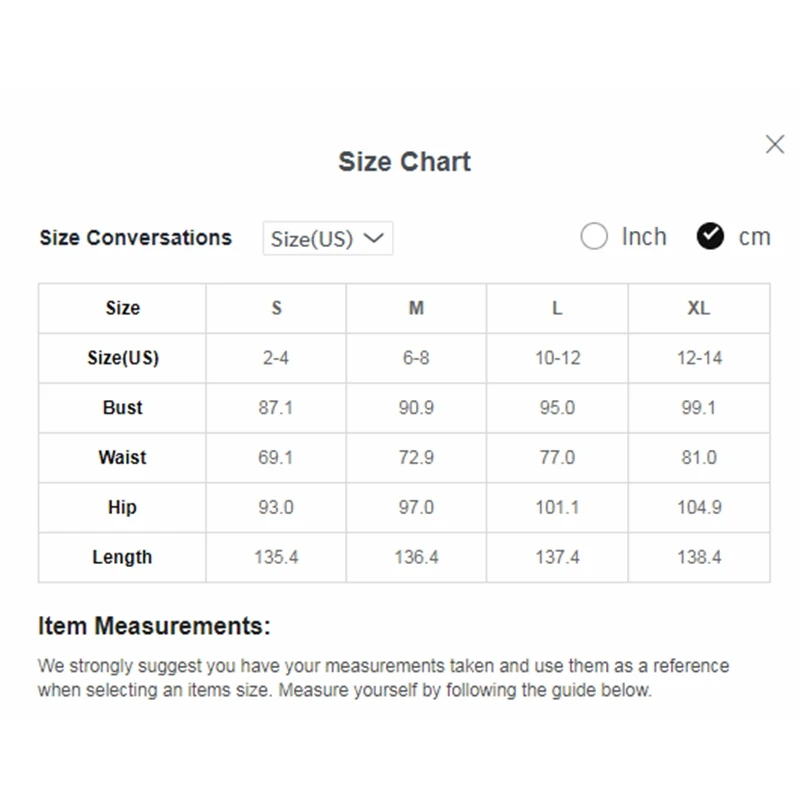Open the Size(US) conversion dropdown
Screen dimensions: 800x800
(327, 239)
